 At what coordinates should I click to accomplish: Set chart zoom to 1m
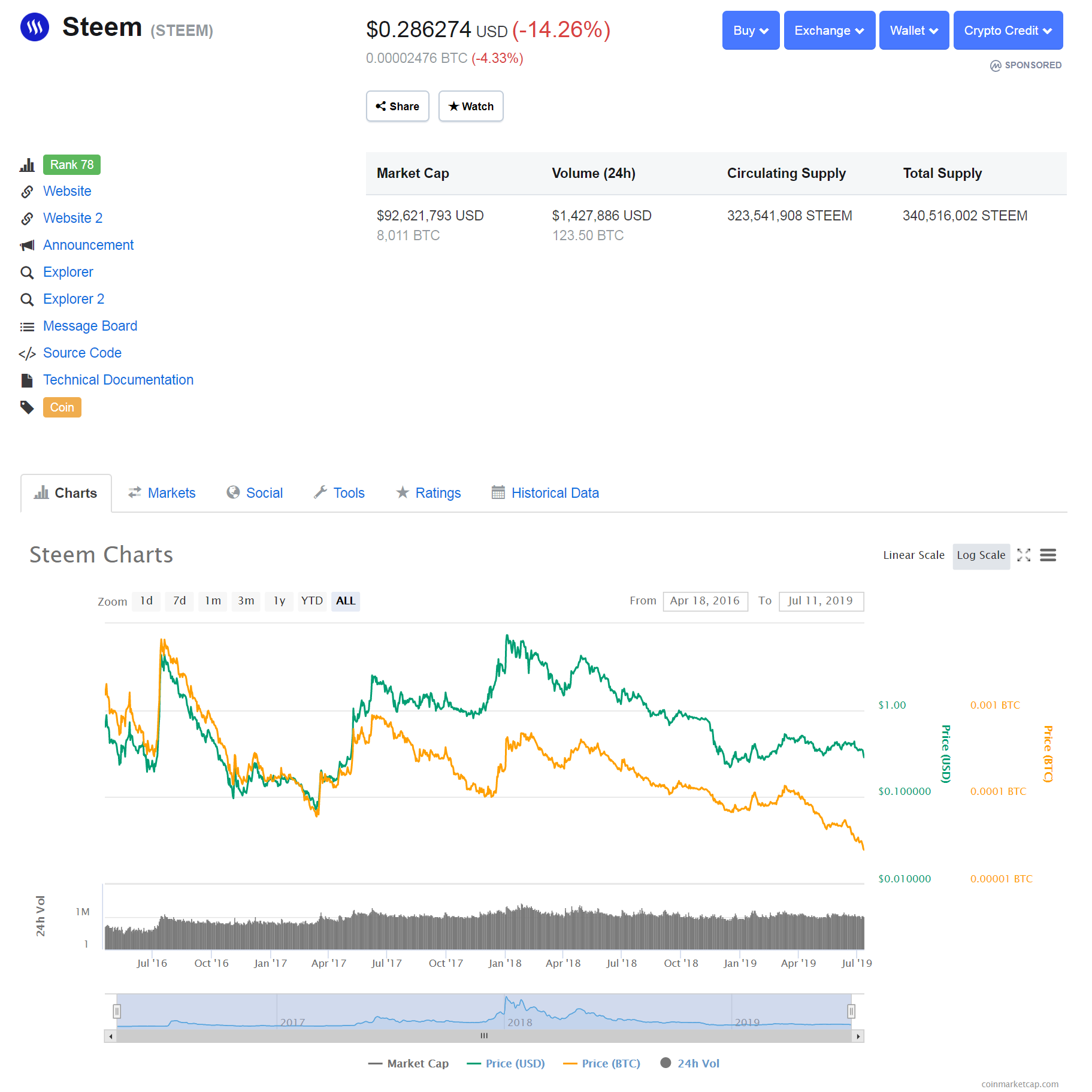[x=213, y=601]
